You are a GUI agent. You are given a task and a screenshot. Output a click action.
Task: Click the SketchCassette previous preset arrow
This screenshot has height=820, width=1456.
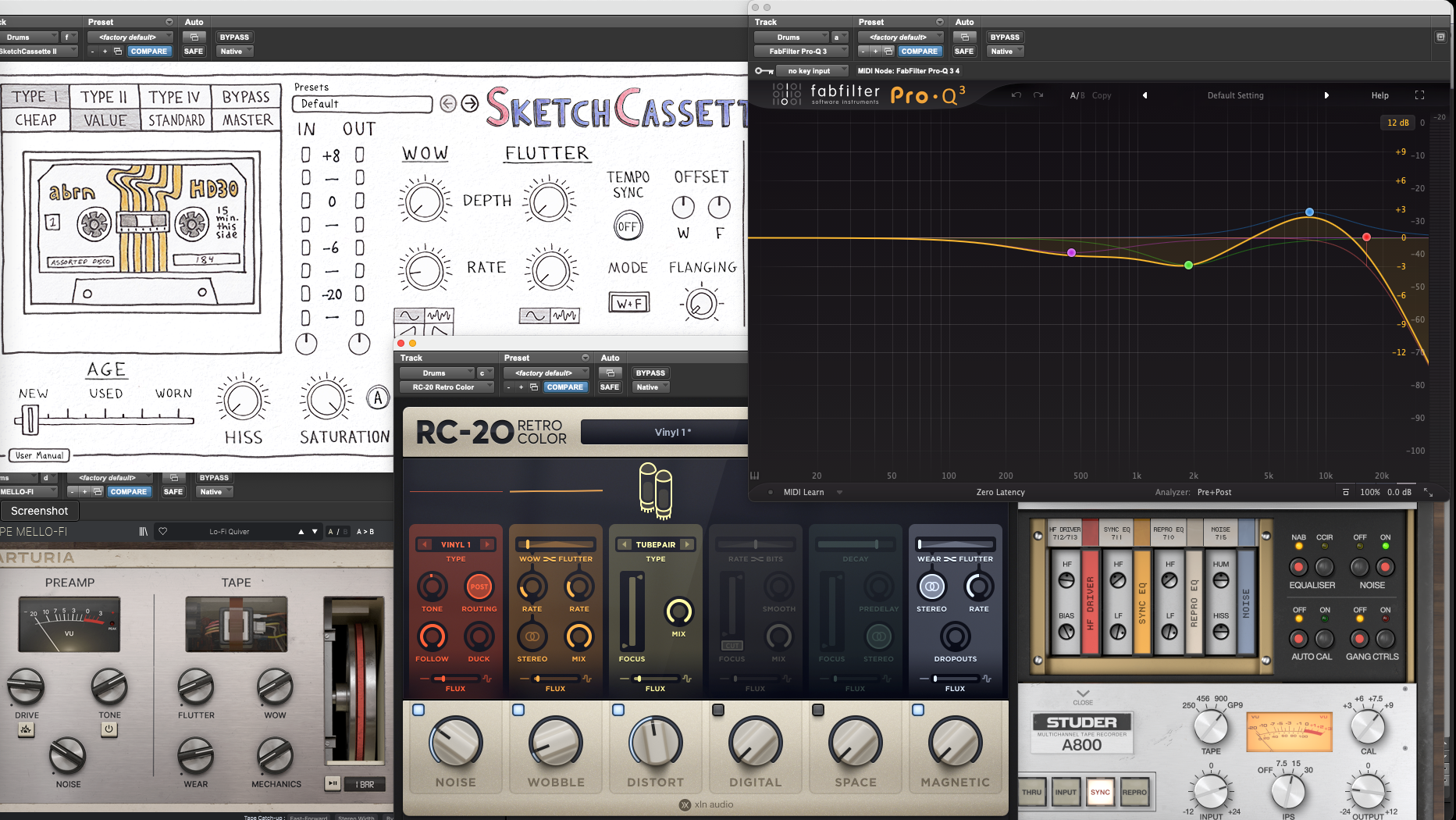pyautogui.click(x=448, y=104)
